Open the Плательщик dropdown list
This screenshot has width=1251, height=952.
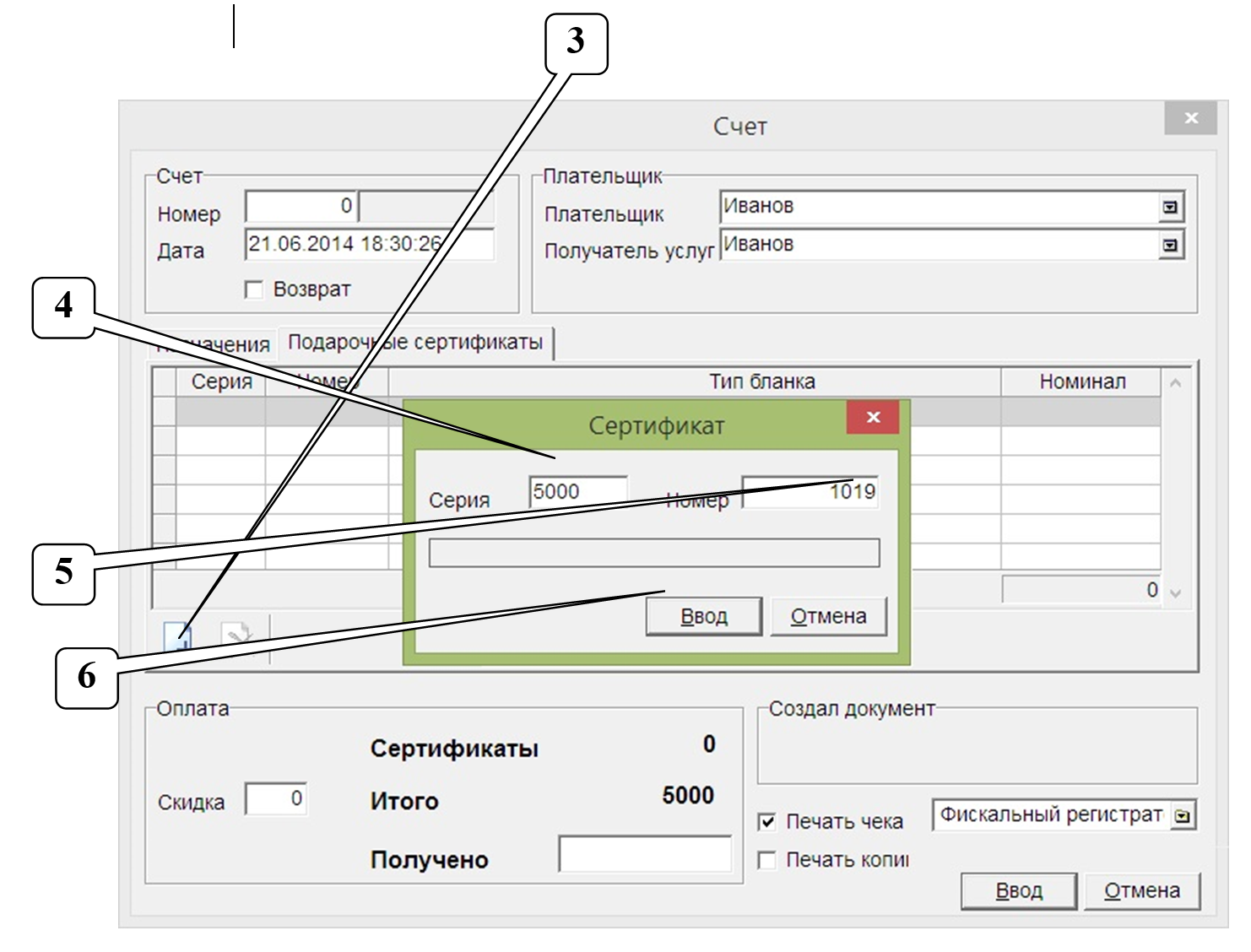pyautogui.click(x=1170, y=208)
